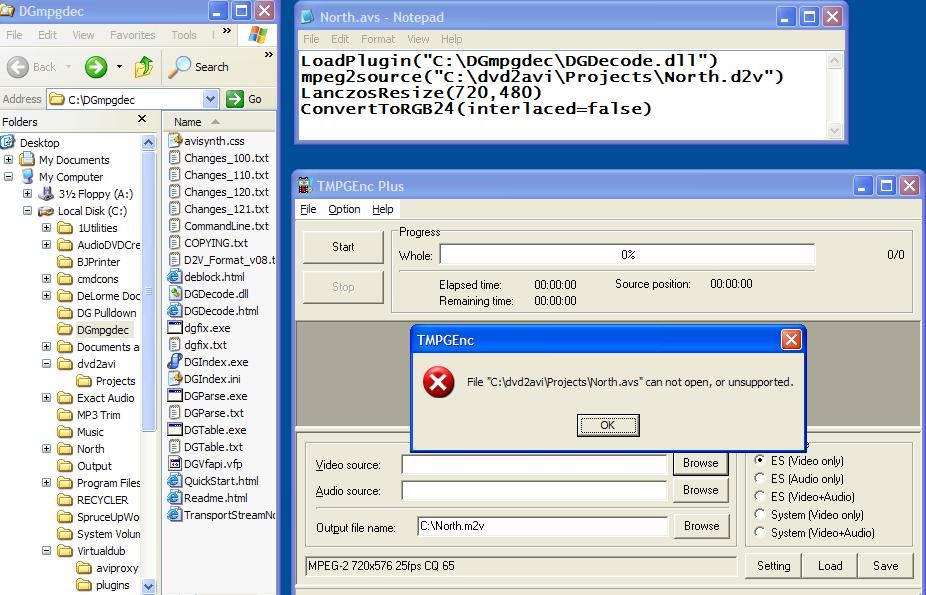Click the My Documents folder icon
Viewport: 926px width, 595px height.
tap(27, 159)
